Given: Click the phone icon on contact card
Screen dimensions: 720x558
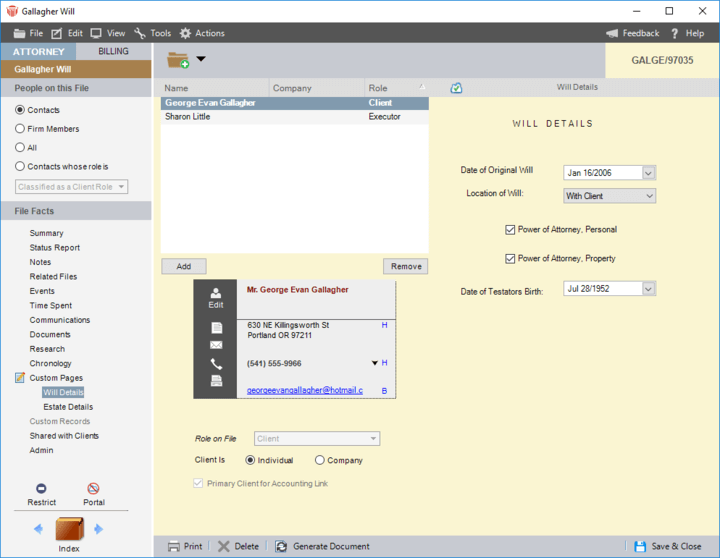Looking at the screenshot, I should coord(216,364).
